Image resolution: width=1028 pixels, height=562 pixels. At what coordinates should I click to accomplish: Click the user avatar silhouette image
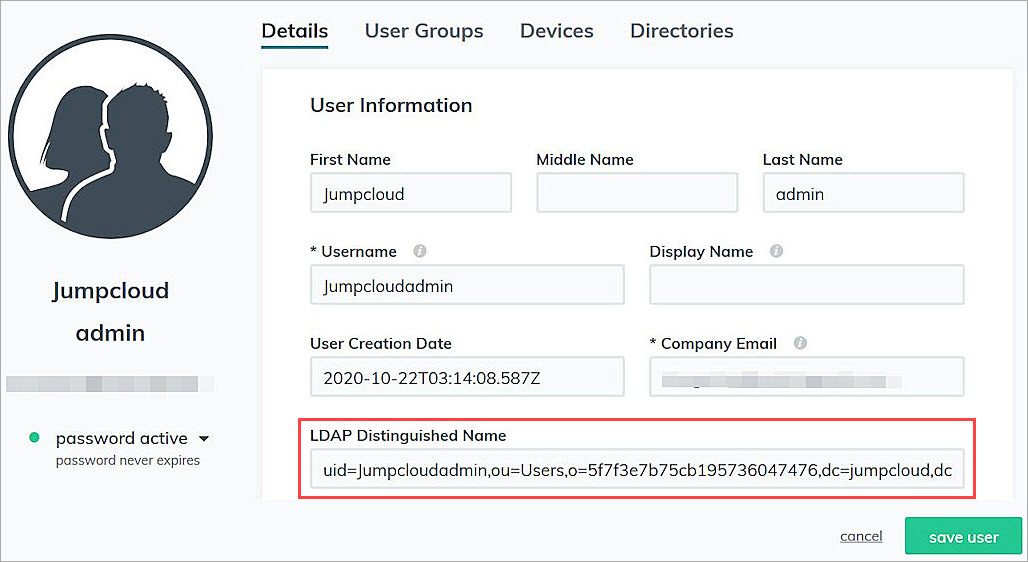[110, 136]
